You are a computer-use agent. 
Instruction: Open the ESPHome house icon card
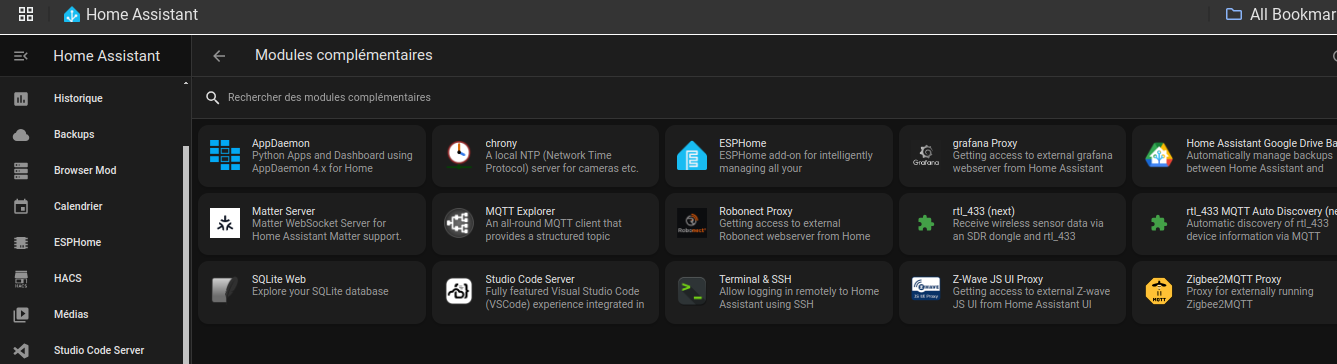click(692, 156)
